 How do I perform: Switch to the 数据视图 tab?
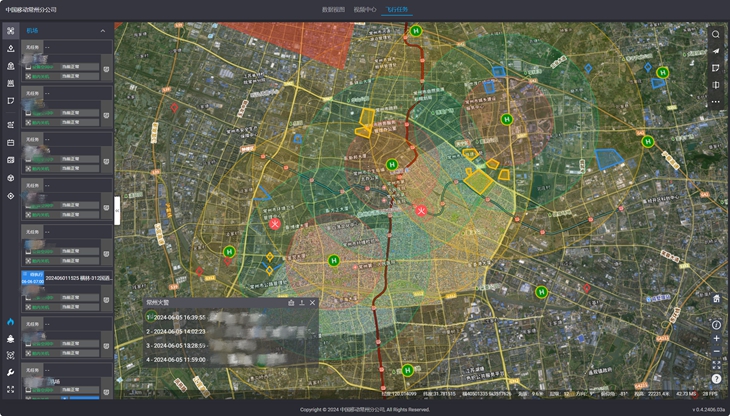pyautogui.click(x=333, y=9)
